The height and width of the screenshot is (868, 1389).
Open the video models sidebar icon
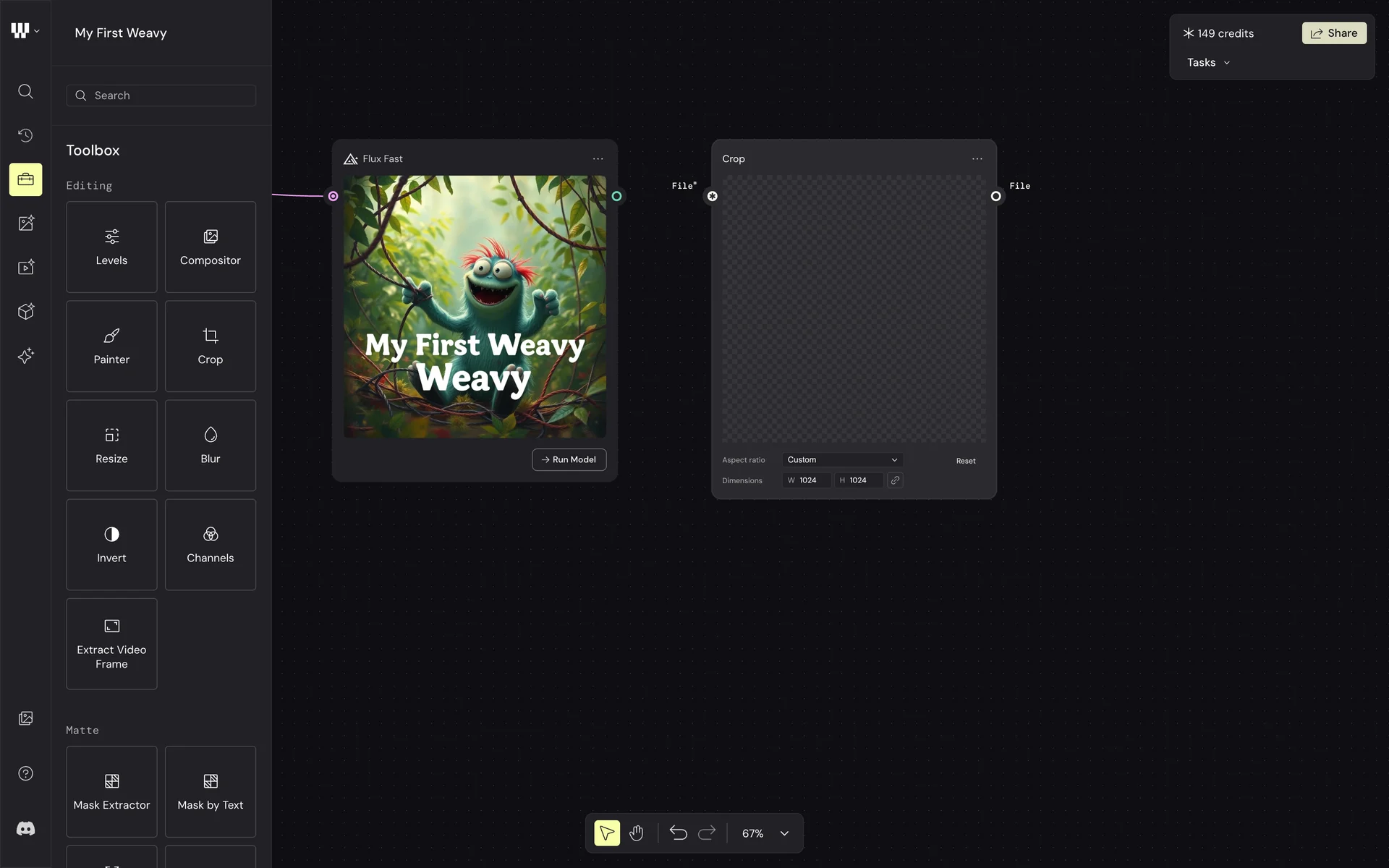[x=25, y=267]
